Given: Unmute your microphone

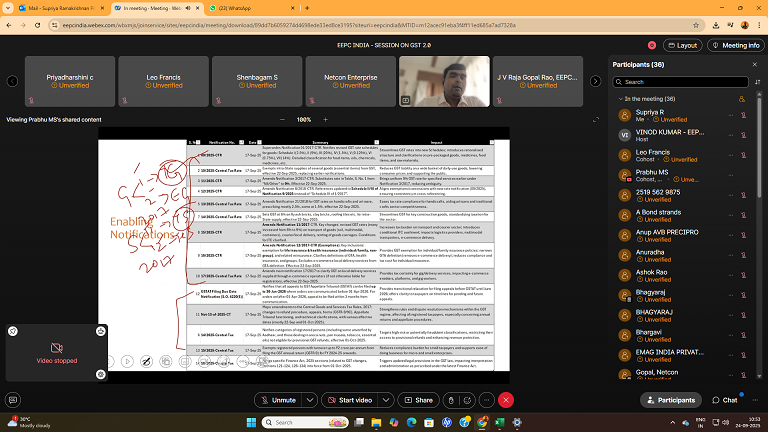Looking at the screenshot, I should coord(280,400).
